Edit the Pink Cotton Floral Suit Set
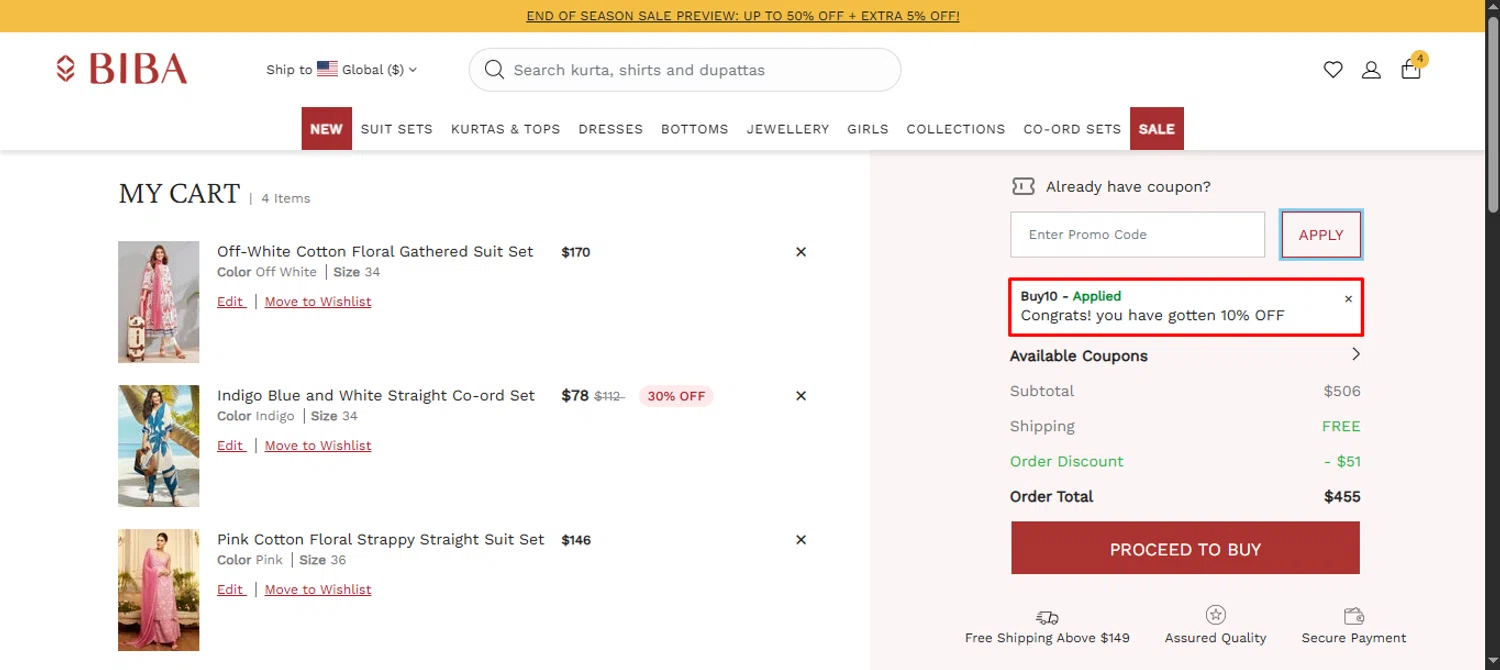 point(231,589)
